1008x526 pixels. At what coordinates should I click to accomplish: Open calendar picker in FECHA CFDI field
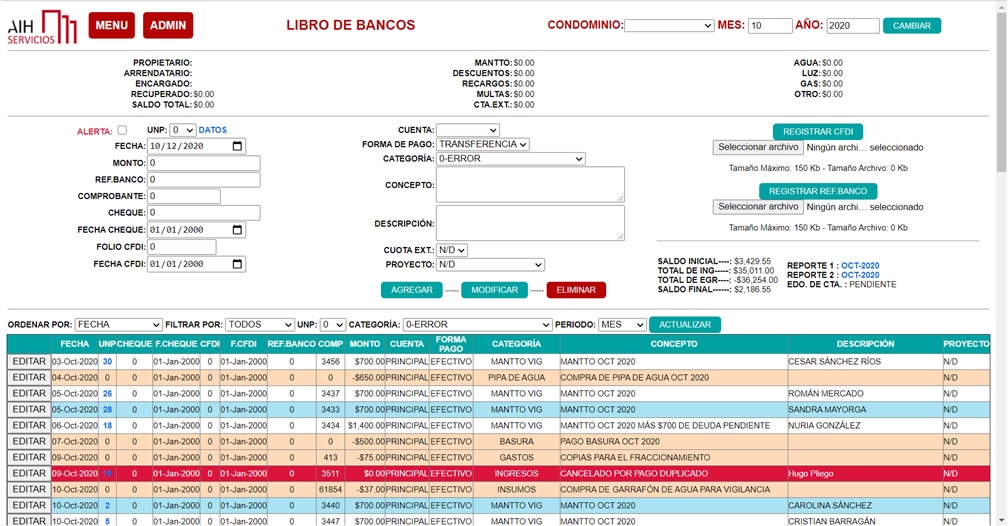(x=237, y=264)
